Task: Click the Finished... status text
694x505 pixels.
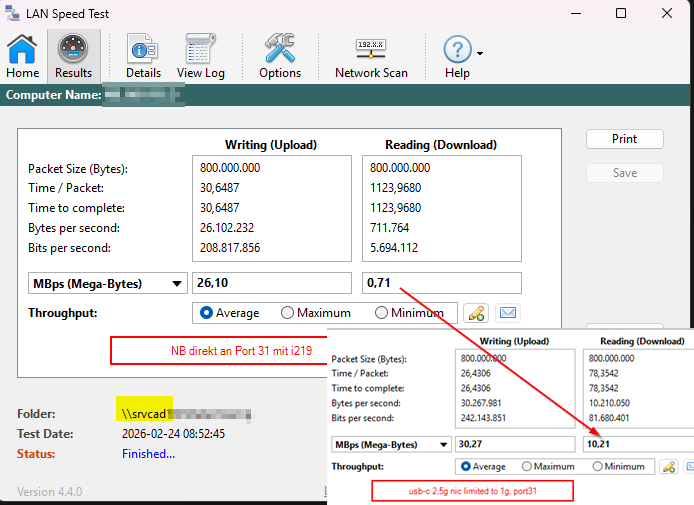Action: [148, 454]
